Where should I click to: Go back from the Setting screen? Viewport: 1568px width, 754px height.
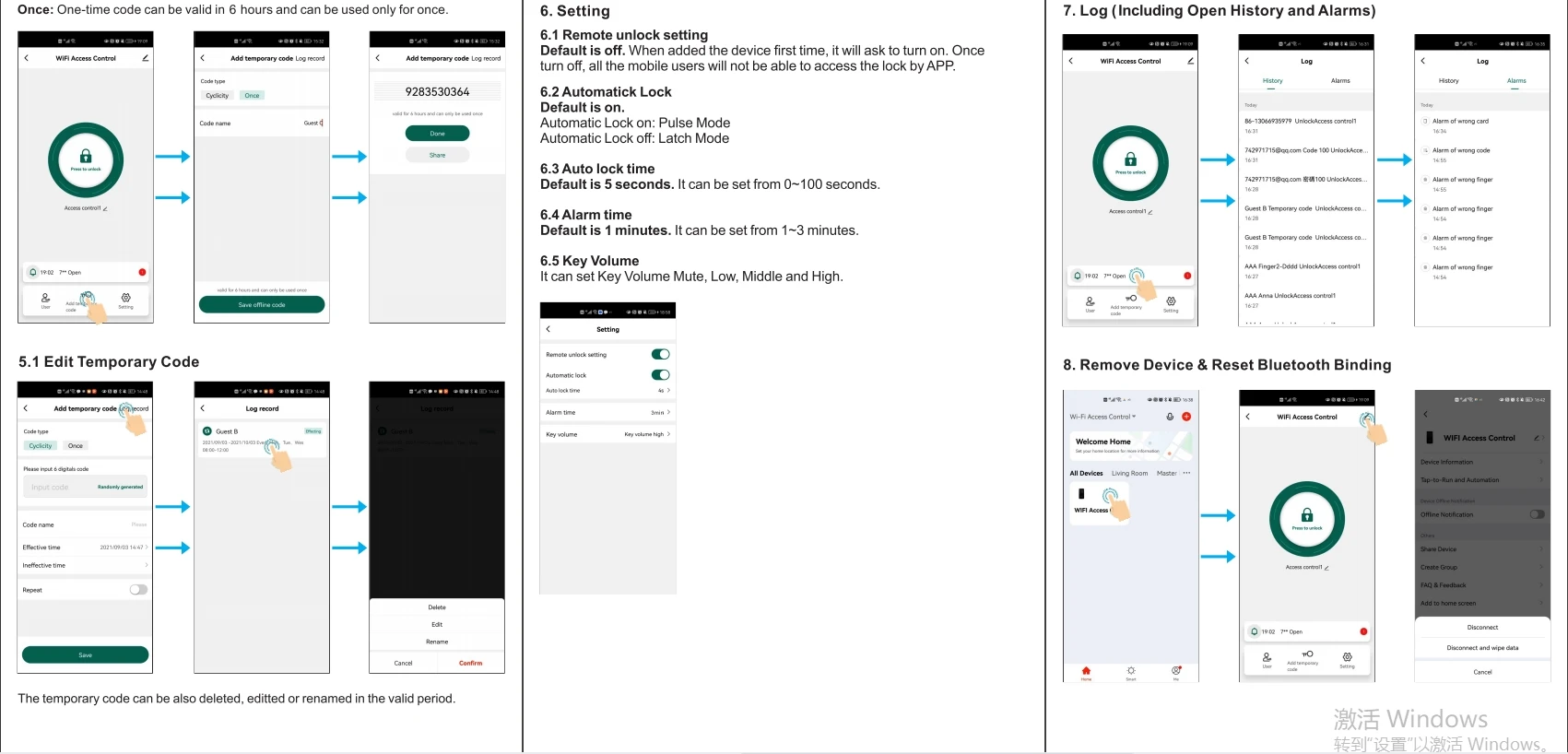pyautogui.click(x=548, y=329)
